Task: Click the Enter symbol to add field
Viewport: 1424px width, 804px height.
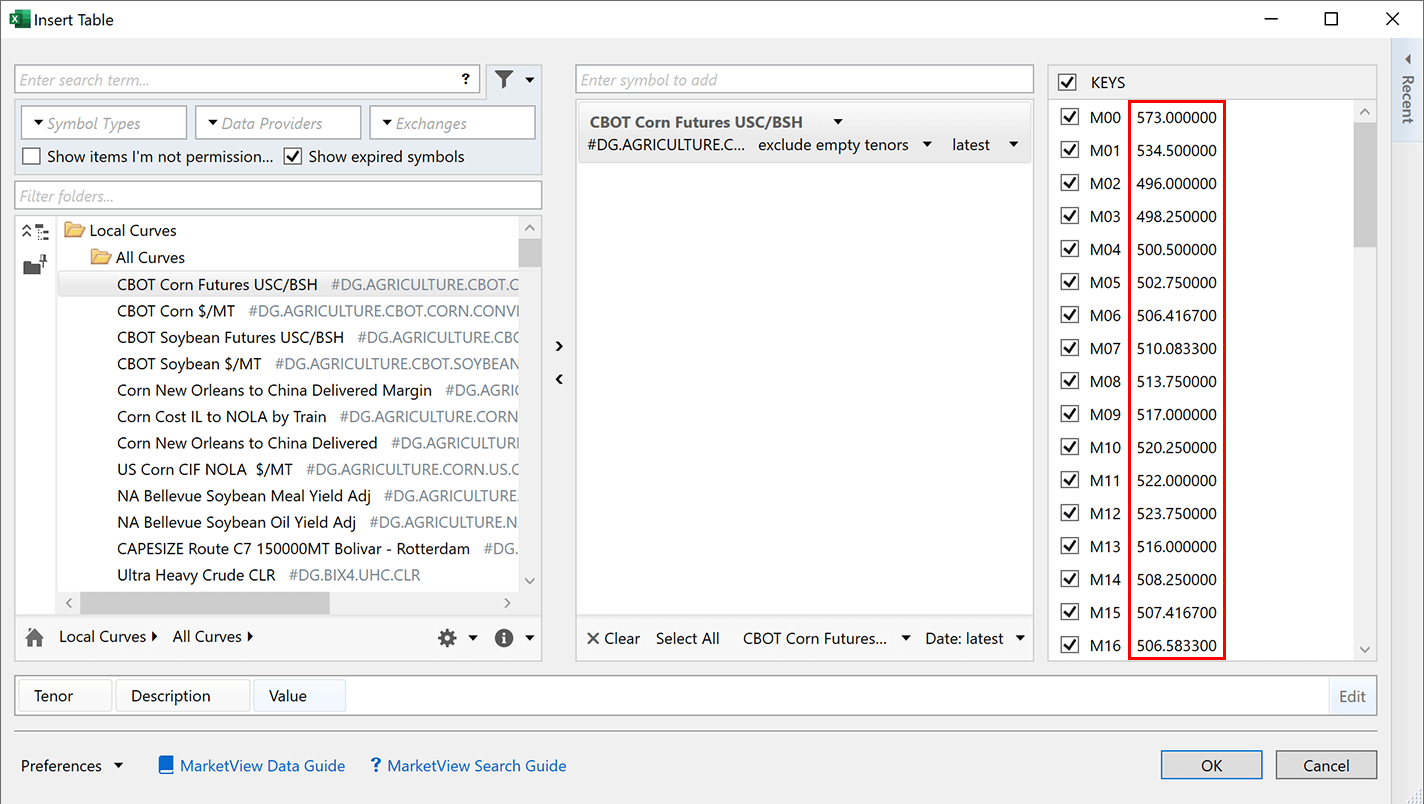Action: (804, 80)
